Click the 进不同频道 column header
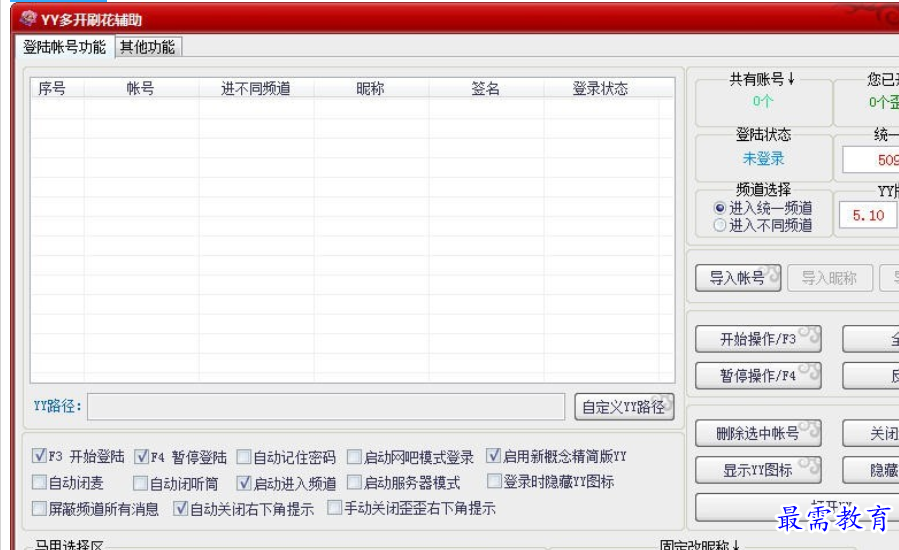Viewport: 899px width, 550px height. [256, 88]
